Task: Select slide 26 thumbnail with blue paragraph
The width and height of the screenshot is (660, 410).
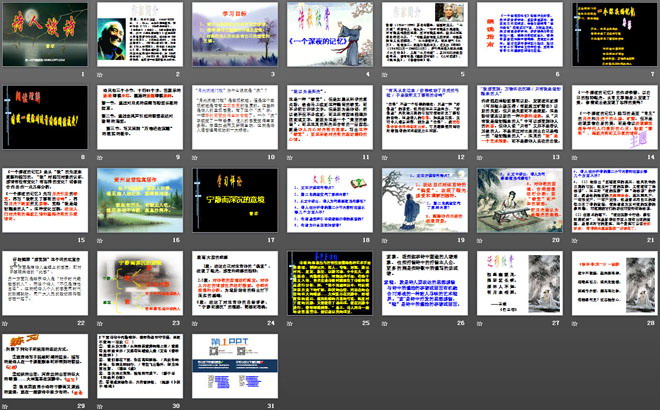Action: 425,283
